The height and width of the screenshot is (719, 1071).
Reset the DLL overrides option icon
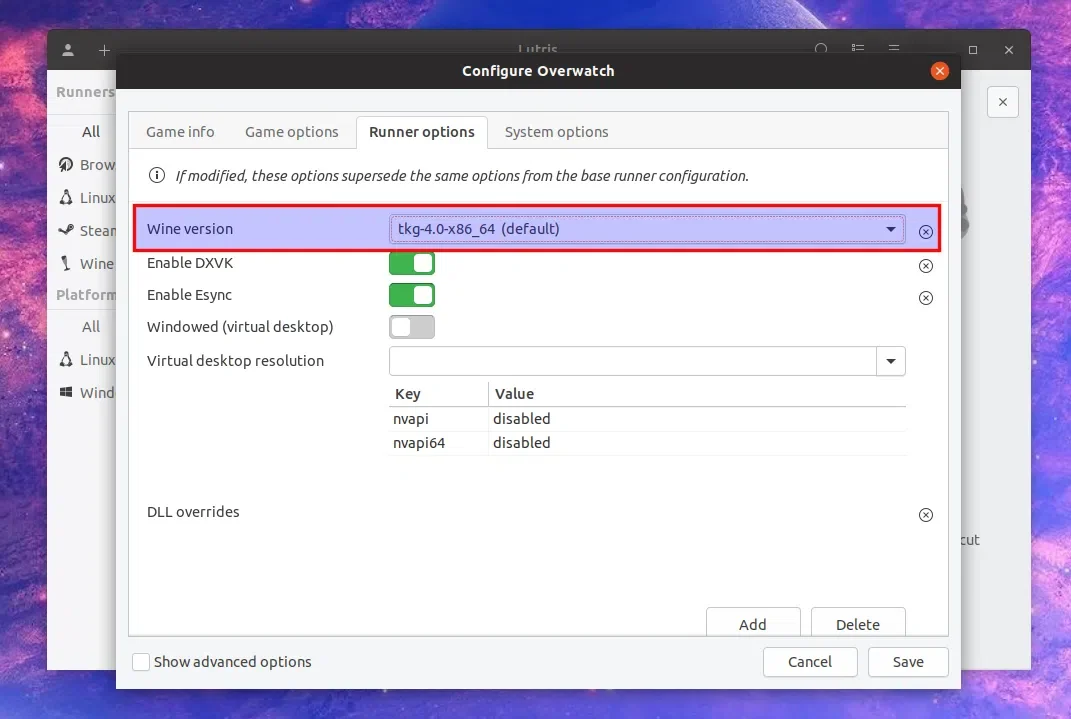(926, 515)
